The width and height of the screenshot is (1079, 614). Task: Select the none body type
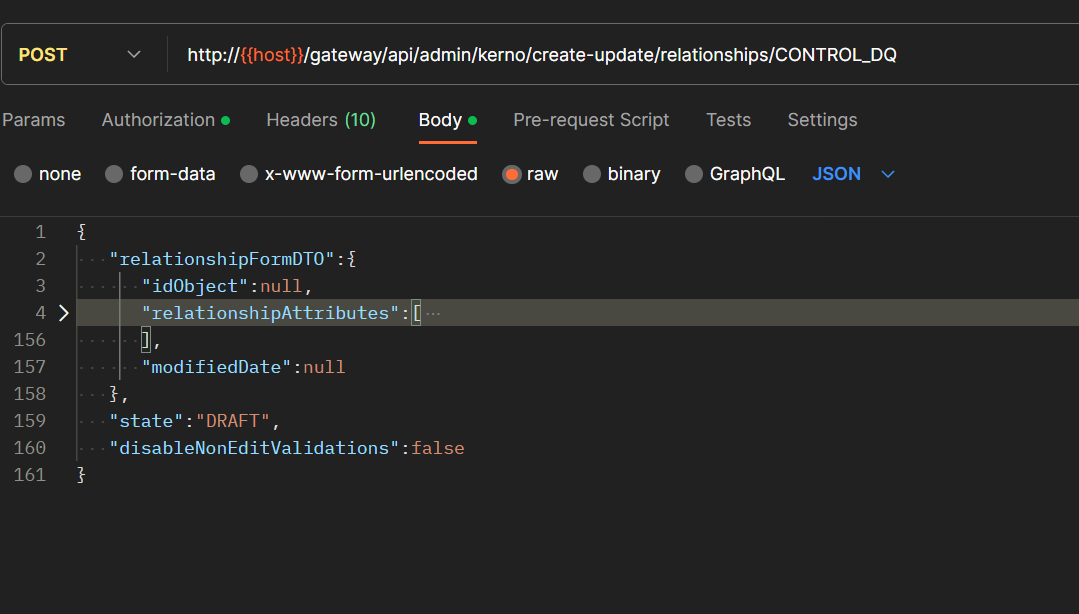coord(23,174)
